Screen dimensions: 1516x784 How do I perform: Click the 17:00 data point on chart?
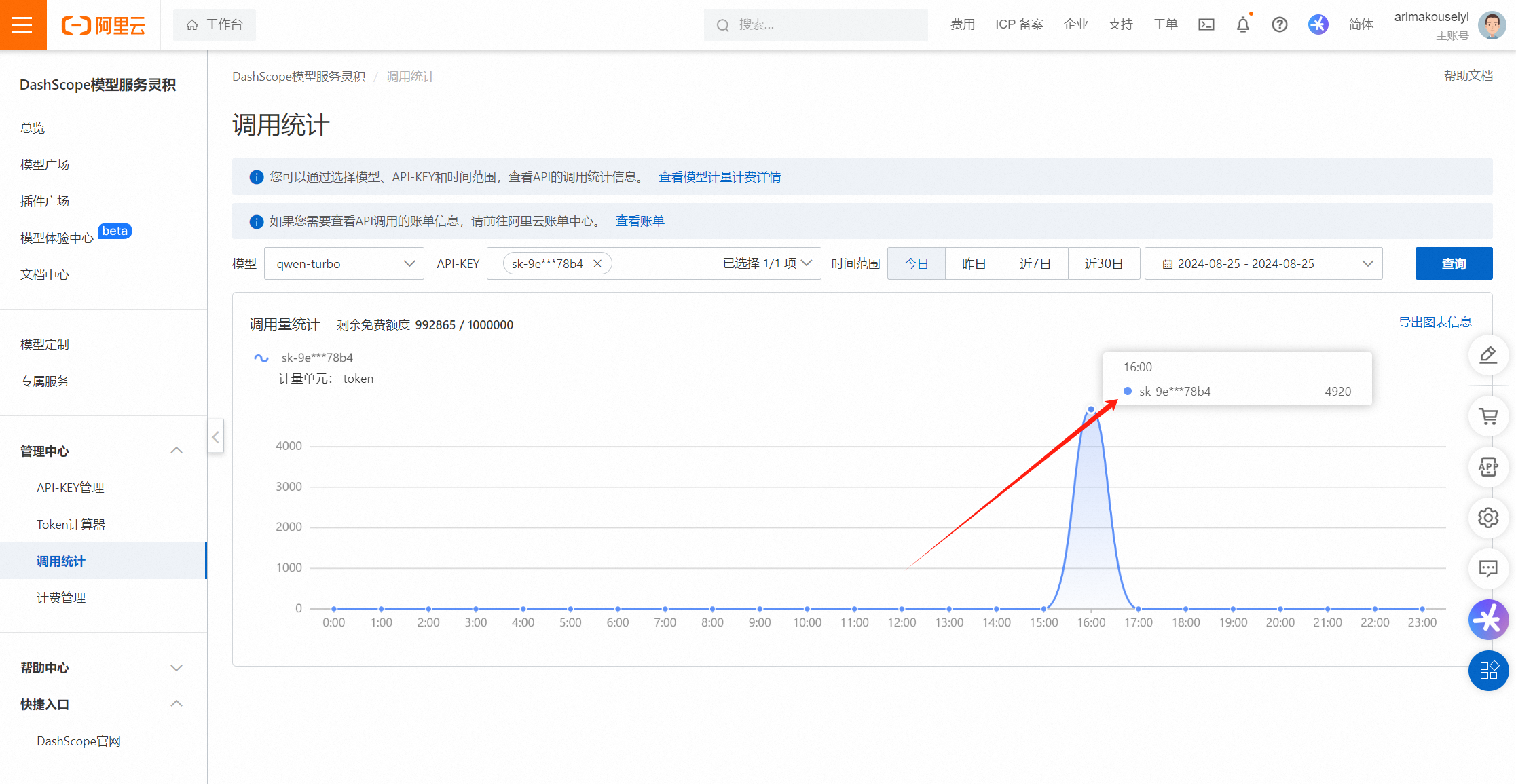click(1139, 609)
